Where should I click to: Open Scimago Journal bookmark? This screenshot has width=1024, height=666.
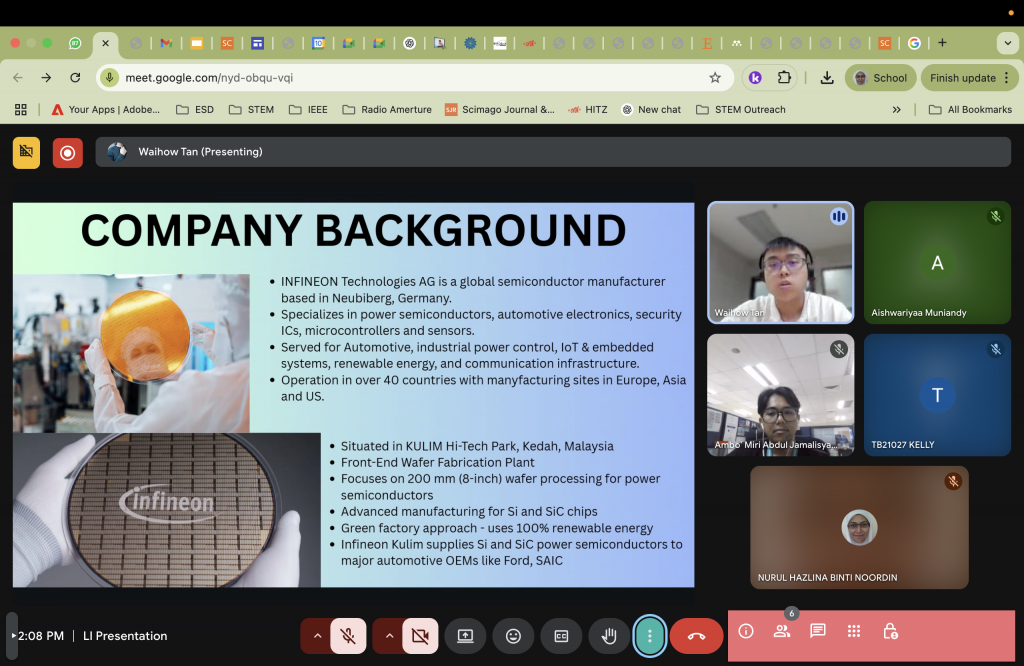(500, 110)
